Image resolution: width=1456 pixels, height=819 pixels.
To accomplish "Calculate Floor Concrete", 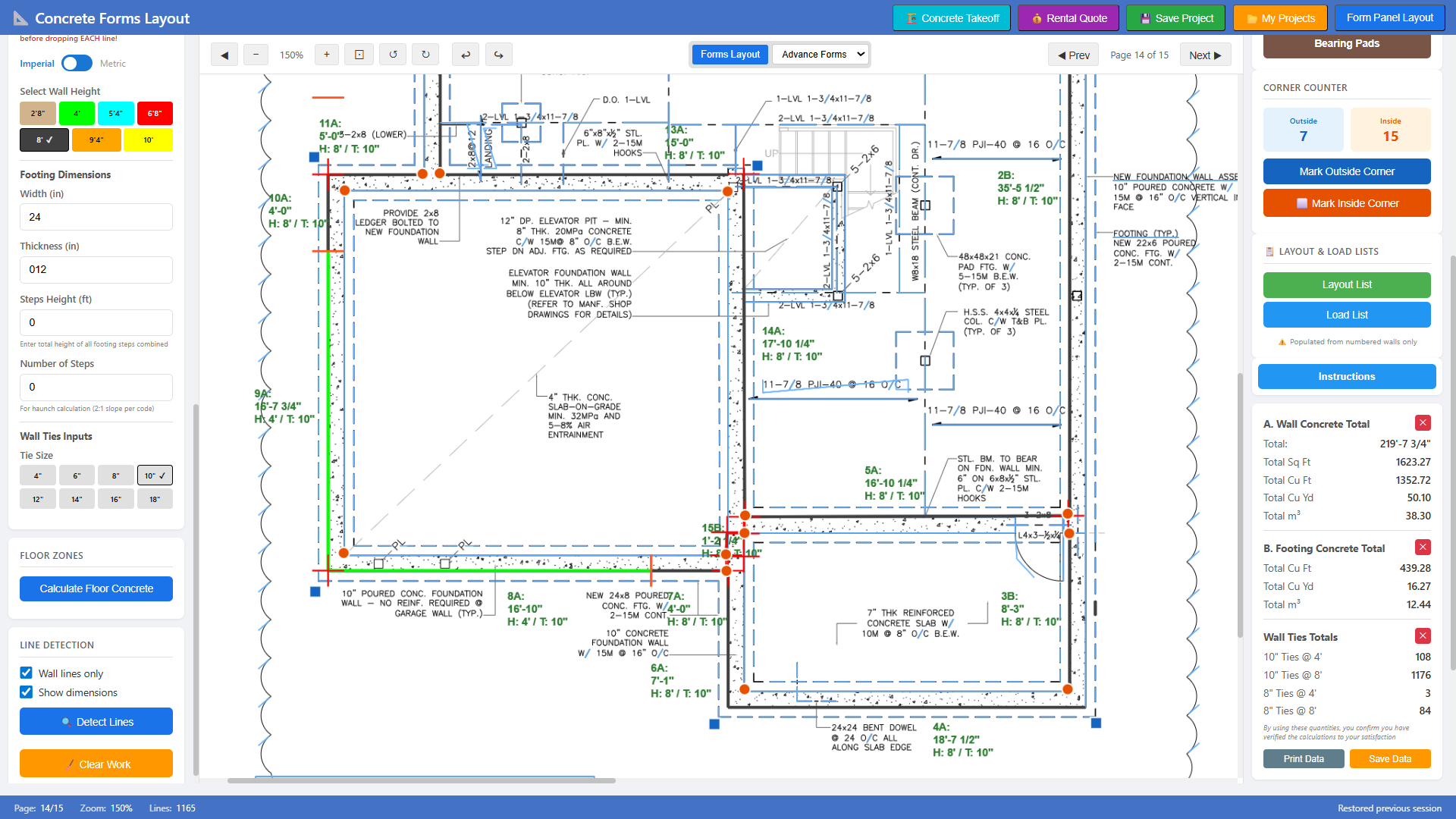I will tap(96, 589).
